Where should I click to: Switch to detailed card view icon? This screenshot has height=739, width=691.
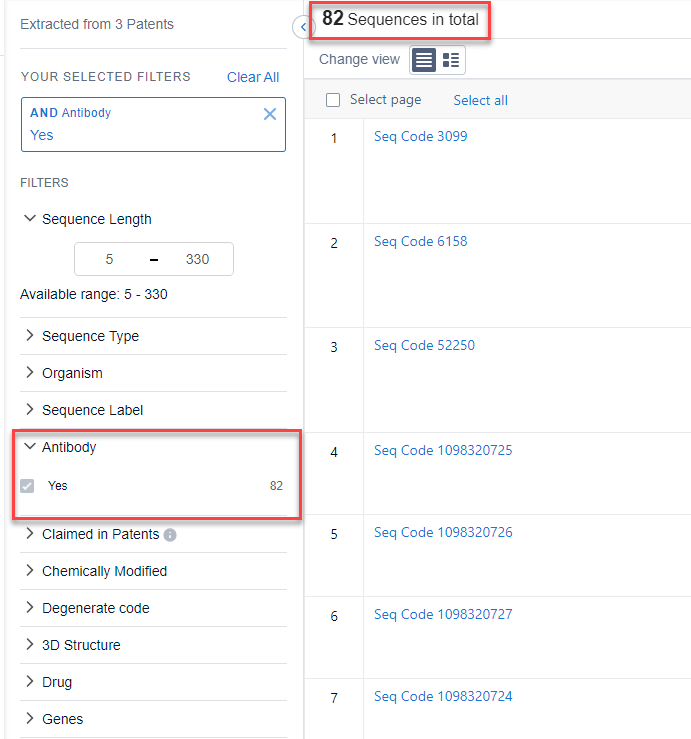451,60
